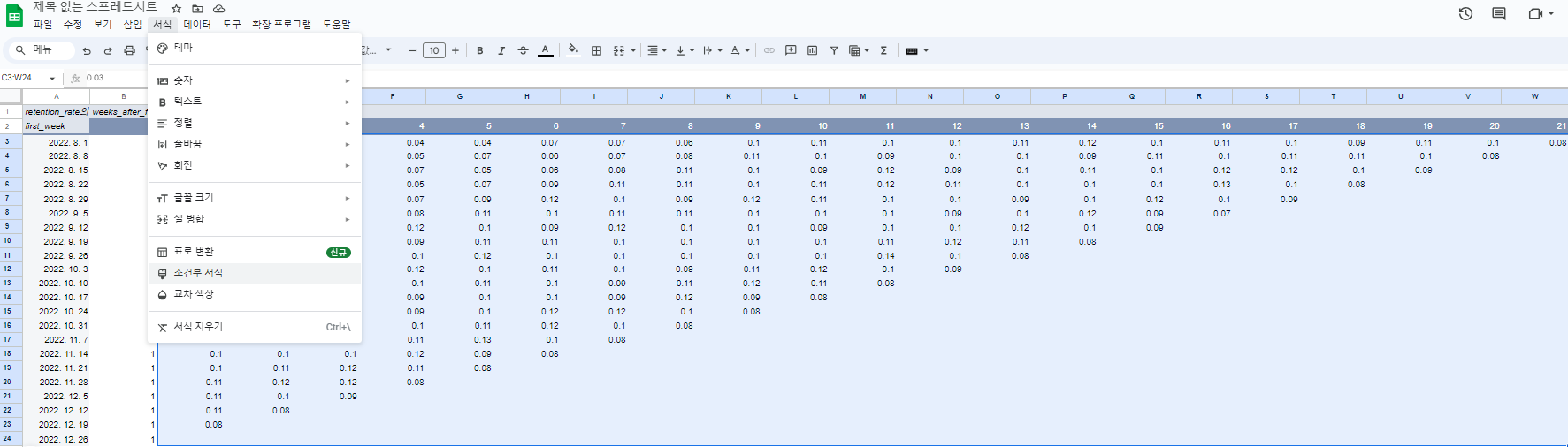Open the 데이터 menu
1568x447 pixels.
[197, 24]
